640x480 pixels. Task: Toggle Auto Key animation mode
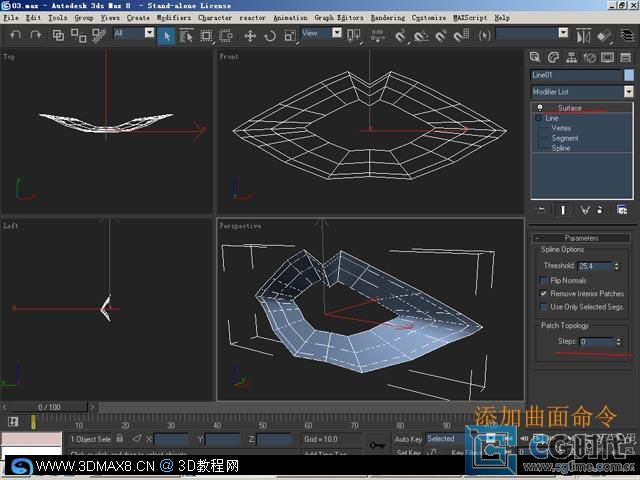pos(408,439)
